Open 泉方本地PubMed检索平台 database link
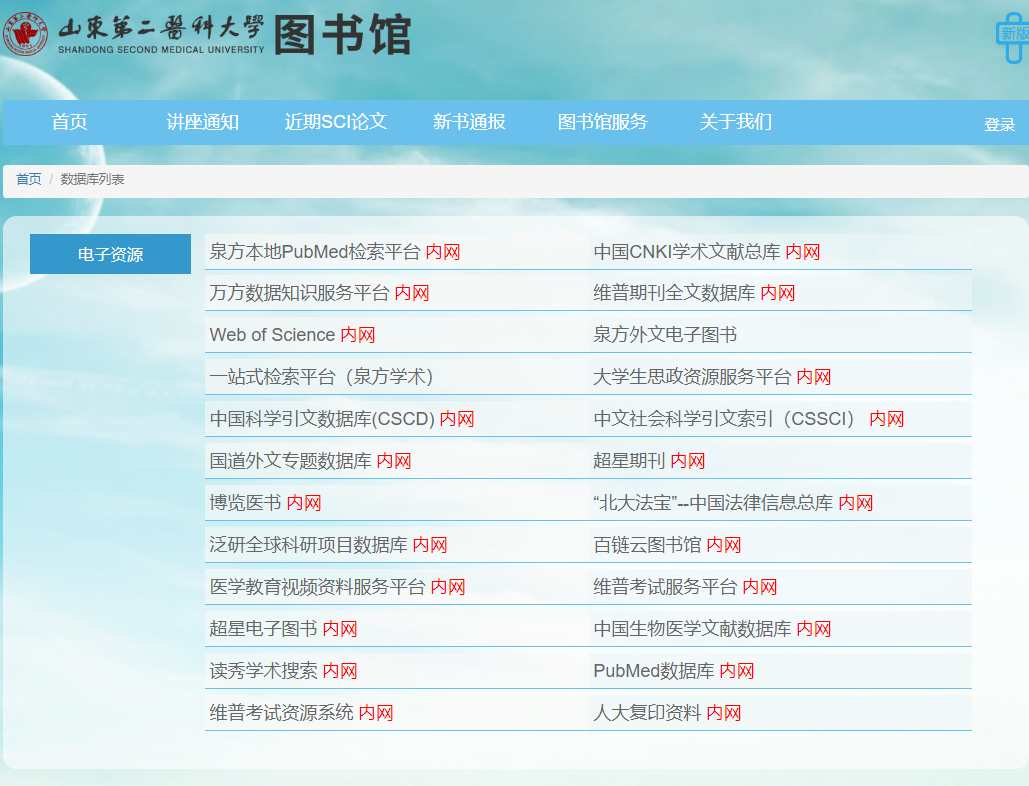Screen dimensions: 1029x786 [314, 252]
